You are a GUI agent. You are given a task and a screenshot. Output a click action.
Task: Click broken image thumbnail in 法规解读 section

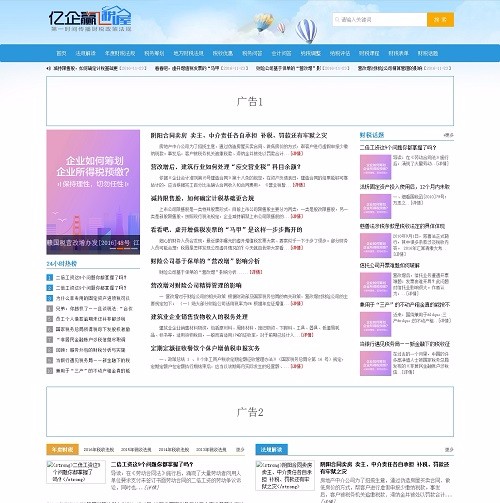(285, 475)
